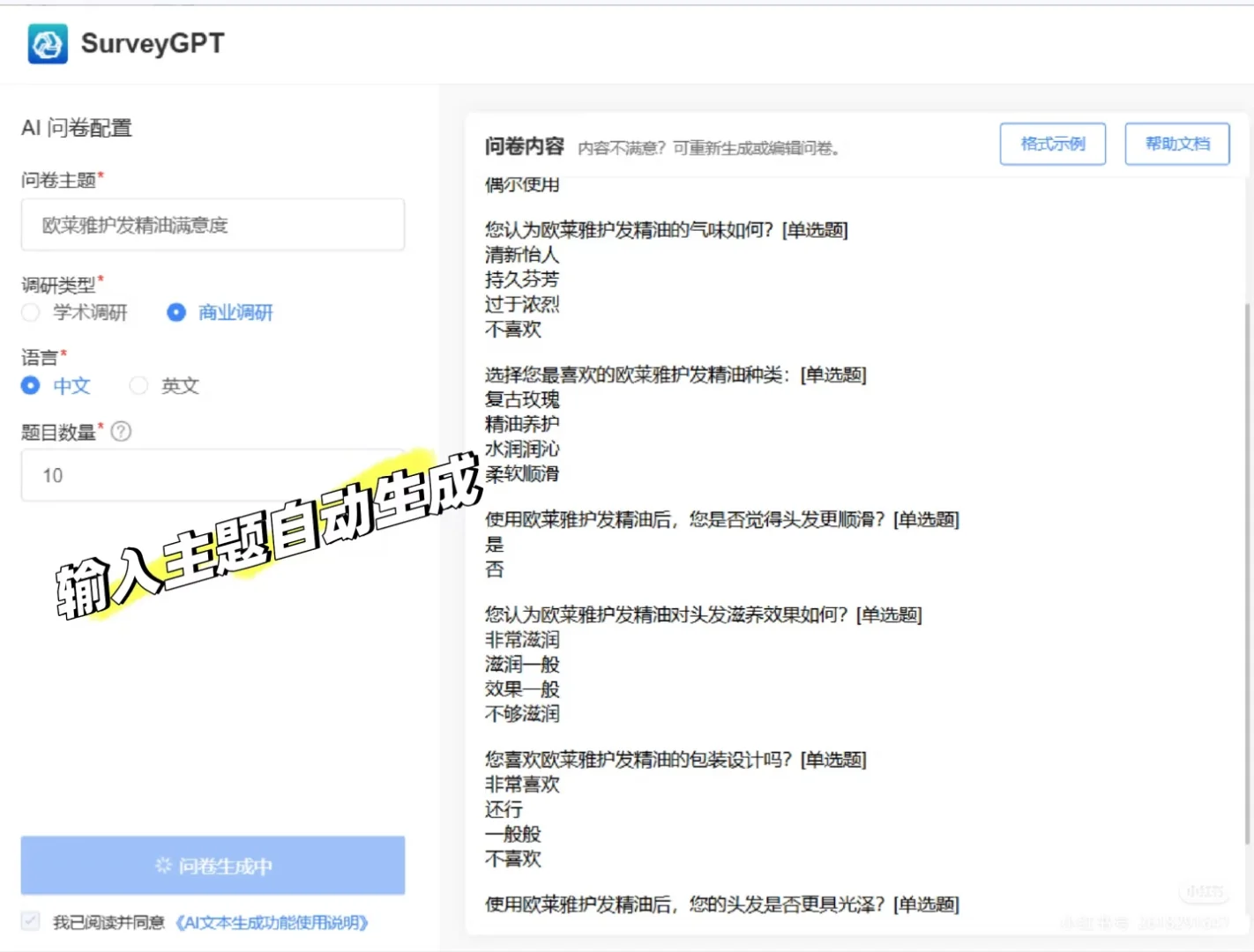Select the 学术调研 radio button

(x=31, y=312)
